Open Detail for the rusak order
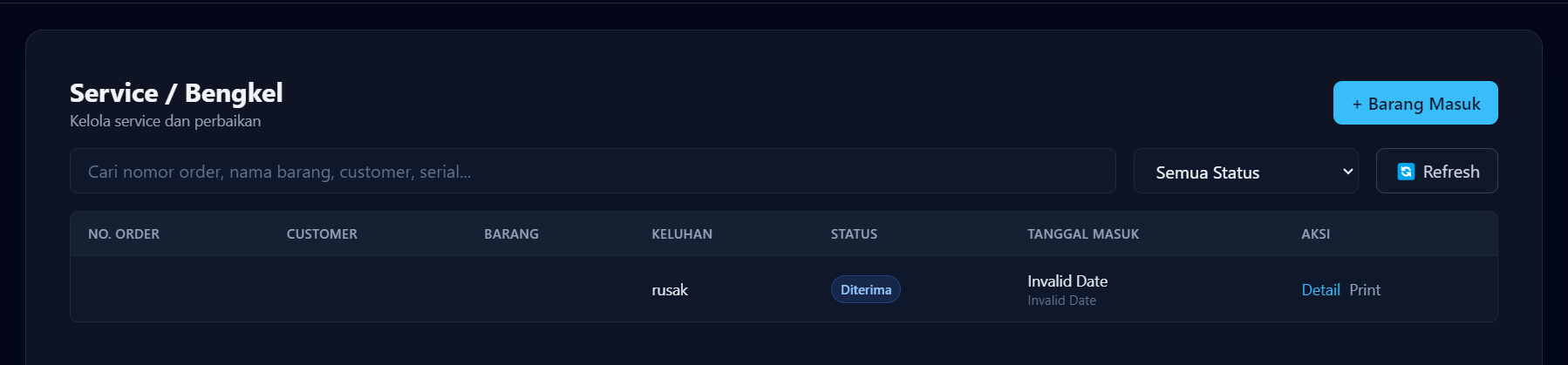Screen dimensions: 1568x365 (1319, 290)
